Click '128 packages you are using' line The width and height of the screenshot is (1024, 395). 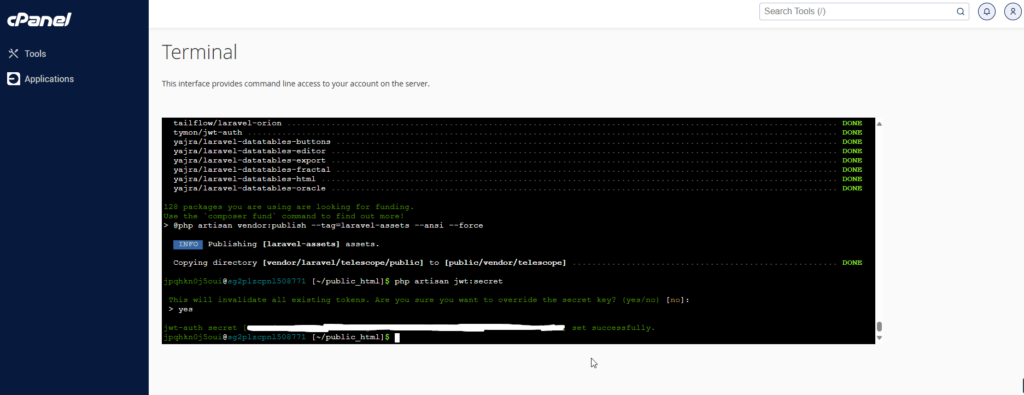[288, 206]
